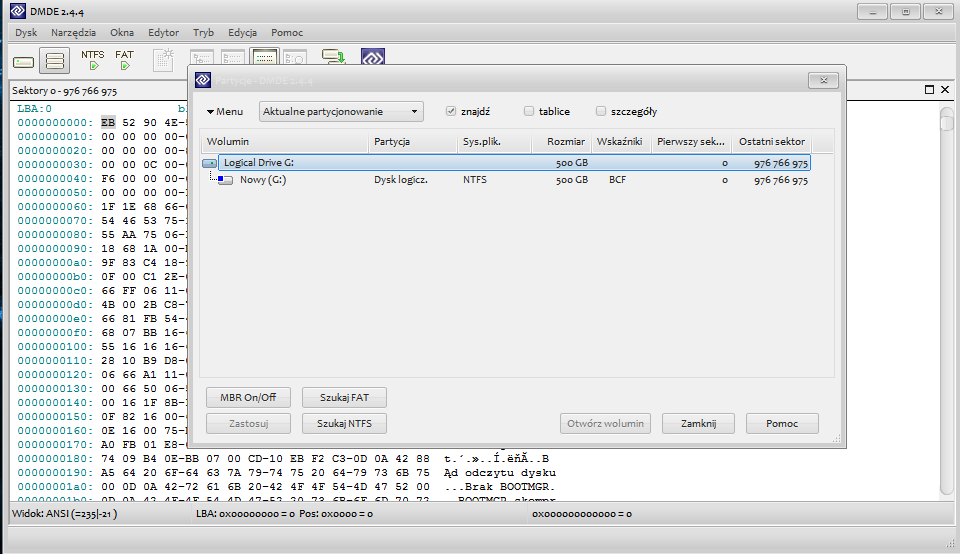
Task: Click the DMDE icon in main title bar
Action: pyautogui.click(x=18, y=11)
